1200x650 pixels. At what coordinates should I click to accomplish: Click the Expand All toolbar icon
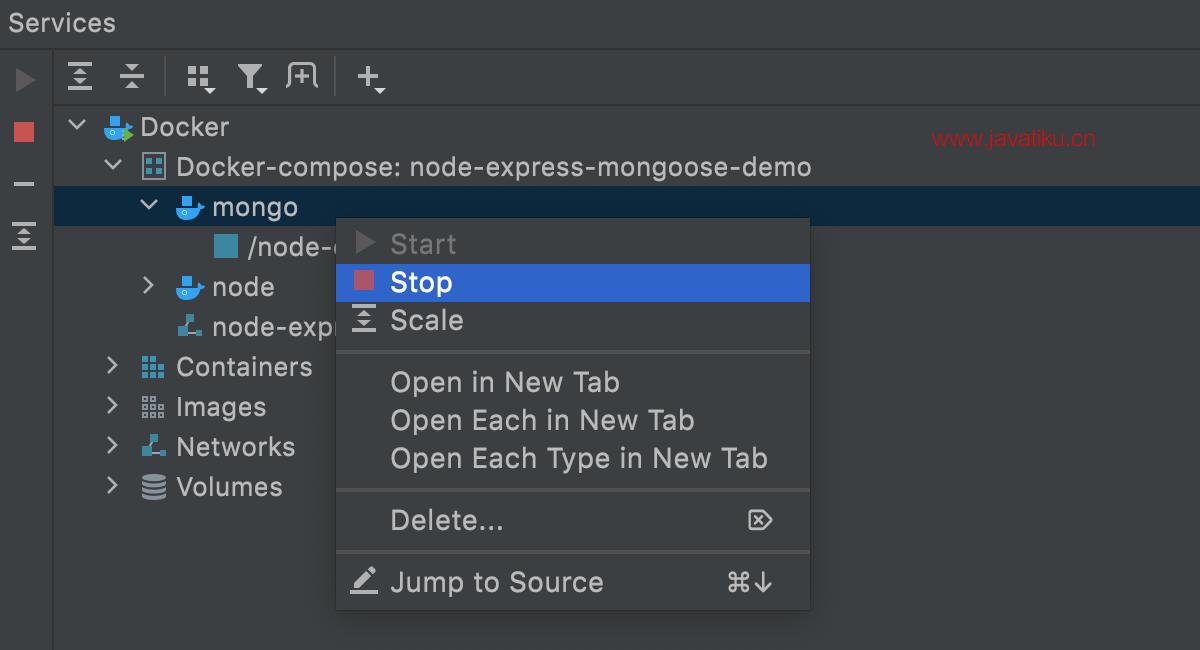pos(80,76)
